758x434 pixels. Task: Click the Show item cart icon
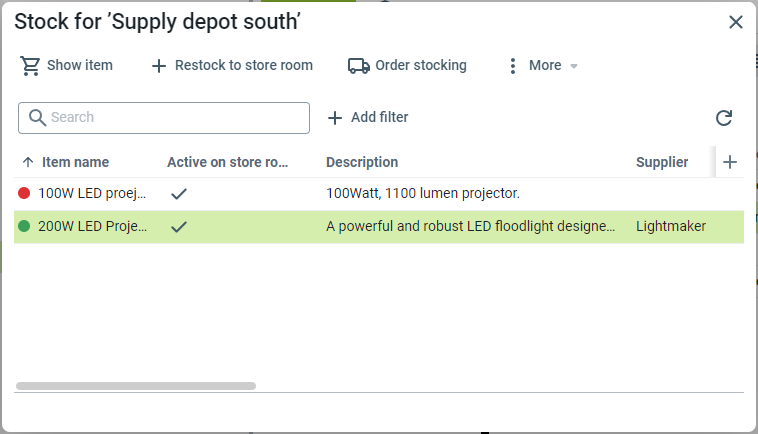(30, 65)
